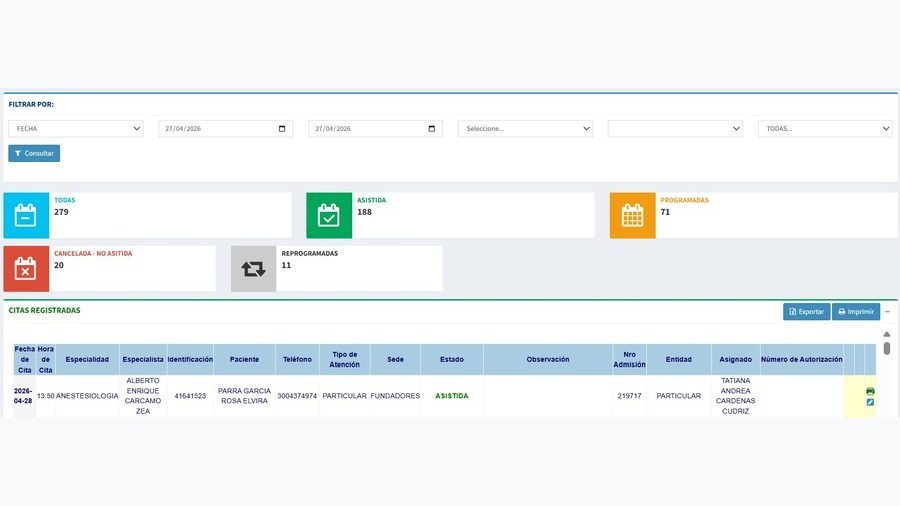
Task: Open the TODAS... dropdown
Action: click(x=825, y=129)
